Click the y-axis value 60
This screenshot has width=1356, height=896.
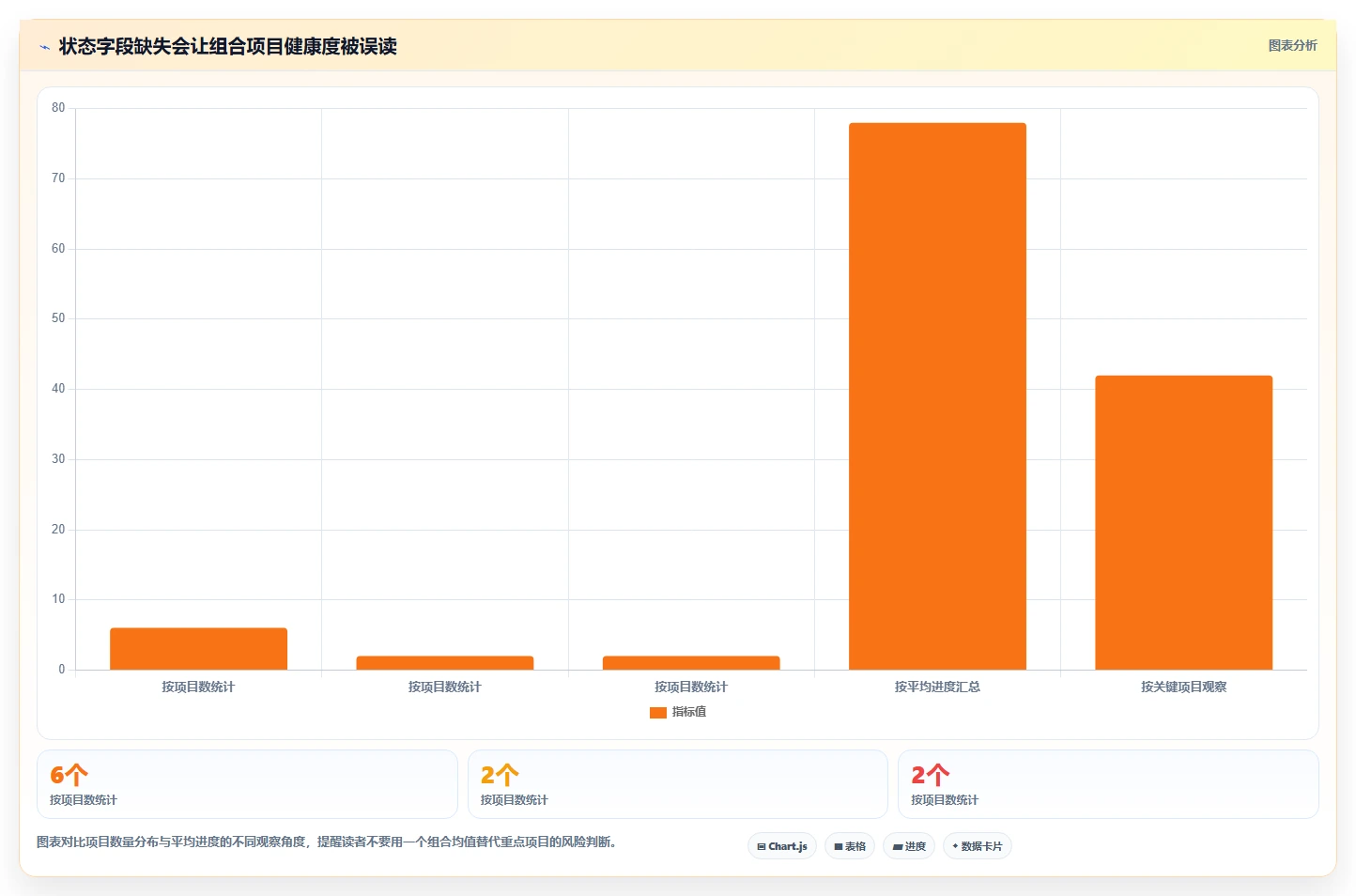58,249
